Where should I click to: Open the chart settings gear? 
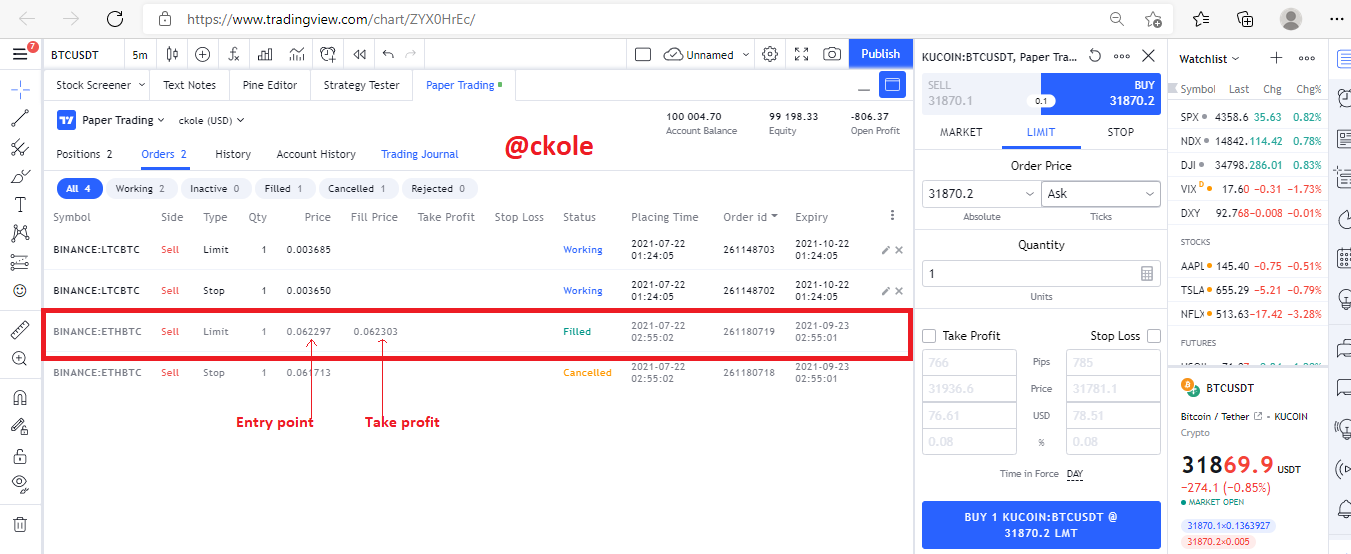coord(769,54)
